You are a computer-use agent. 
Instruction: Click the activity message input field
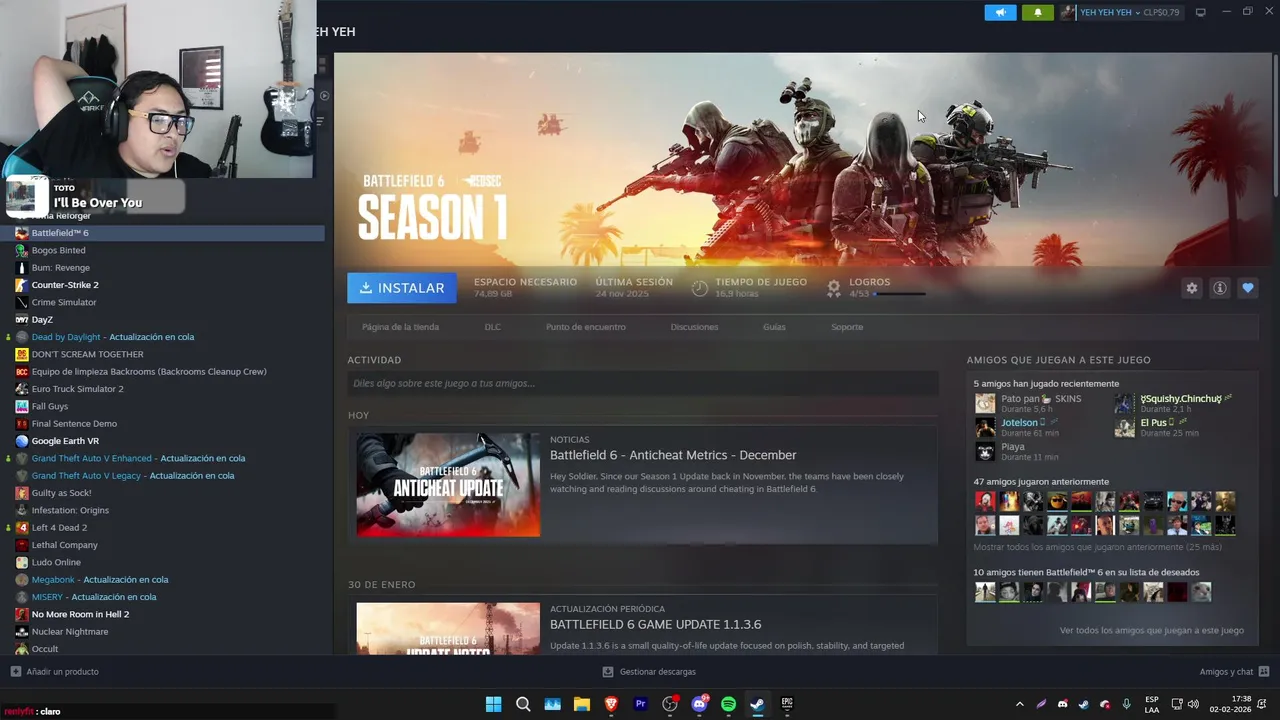tap(642, 383)
